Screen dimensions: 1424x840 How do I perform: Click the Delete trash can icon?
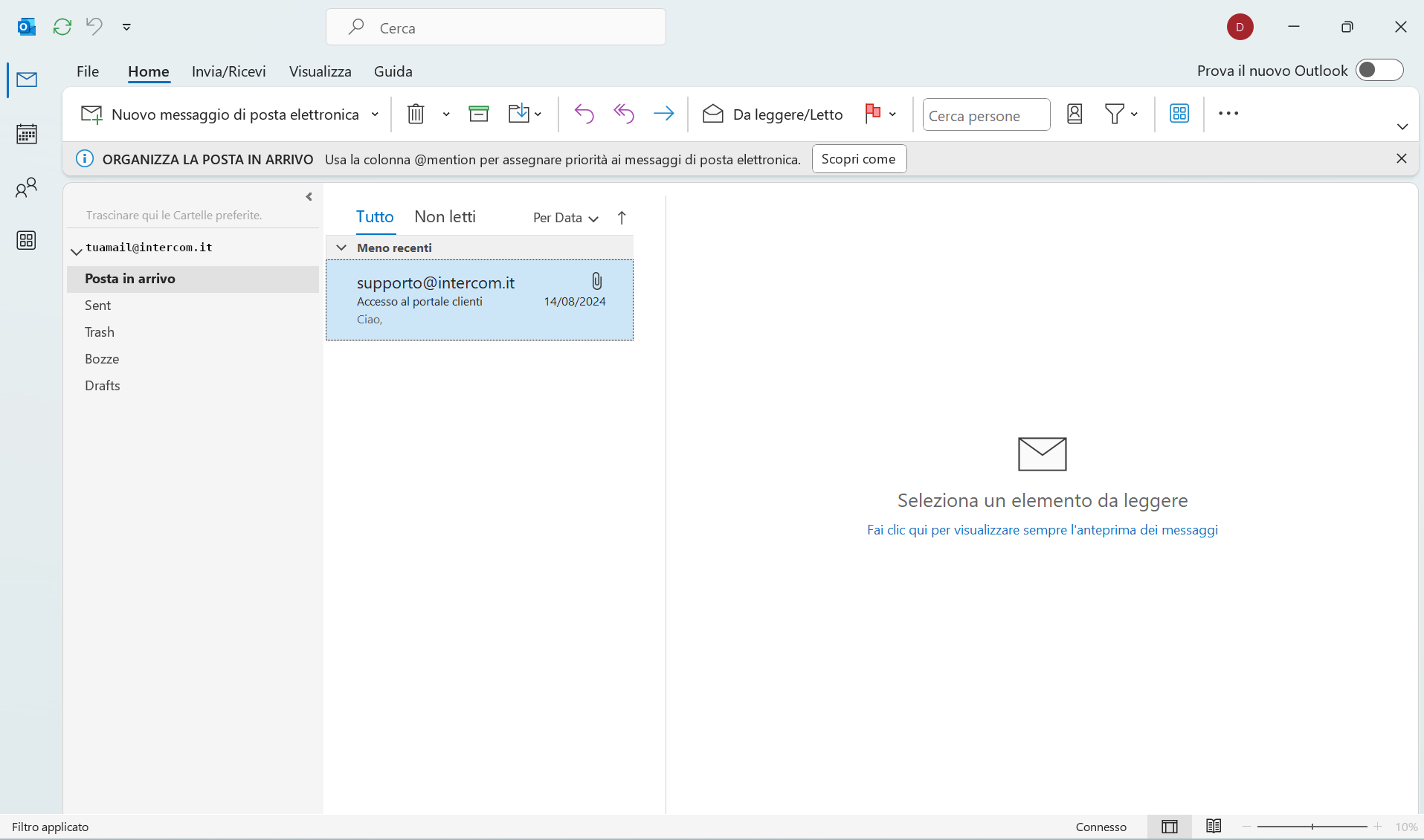[416, 114]
